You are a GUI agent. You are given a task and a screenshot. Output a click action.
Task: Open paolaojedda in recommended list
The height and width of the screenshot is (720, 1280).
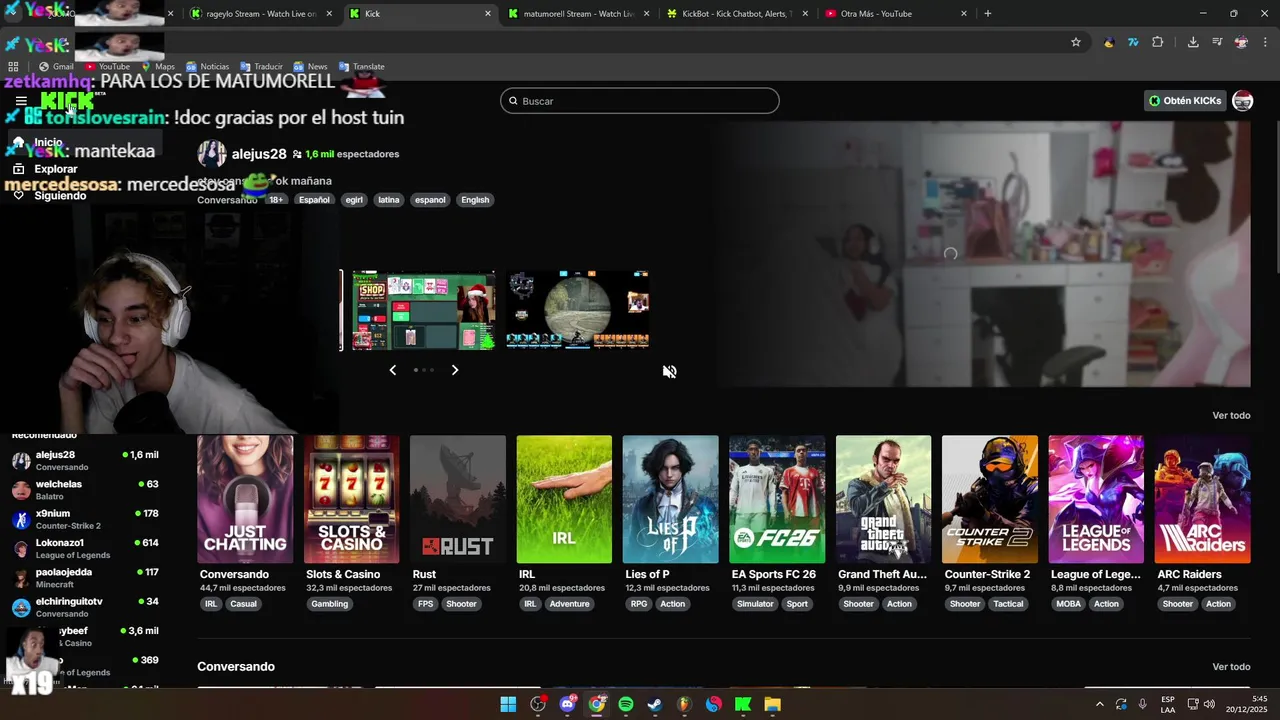pyautogui.click(x=85, y=578)
